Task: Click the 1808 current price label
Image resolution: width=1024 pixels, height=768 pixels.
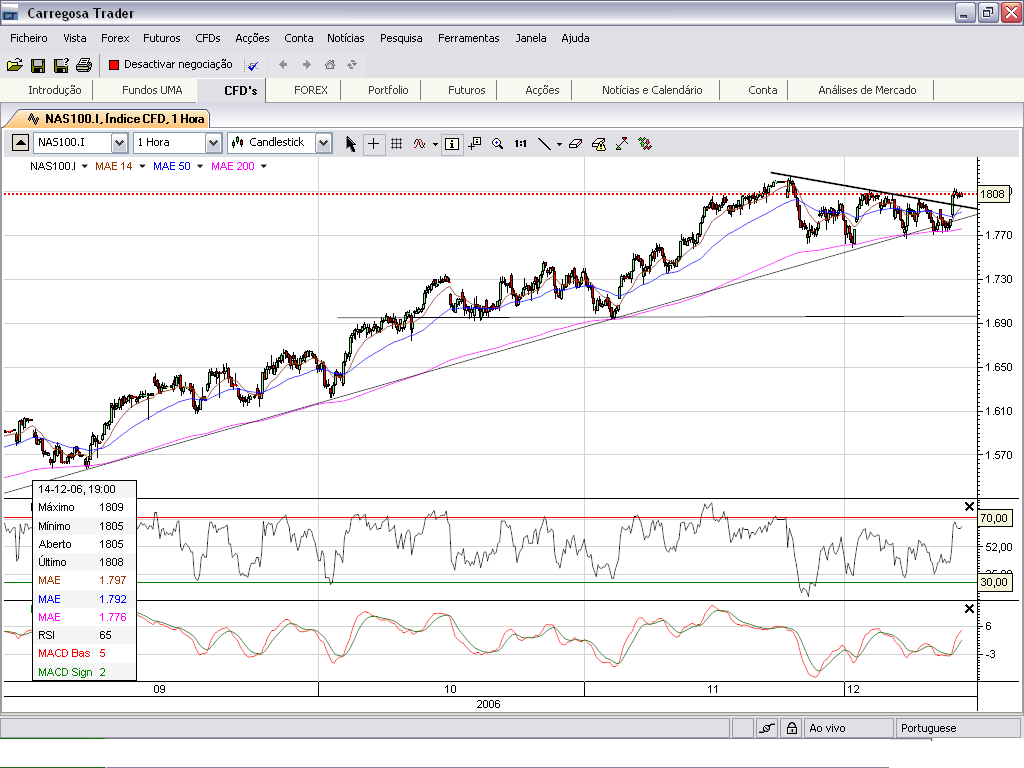Action: coord(993,194)
